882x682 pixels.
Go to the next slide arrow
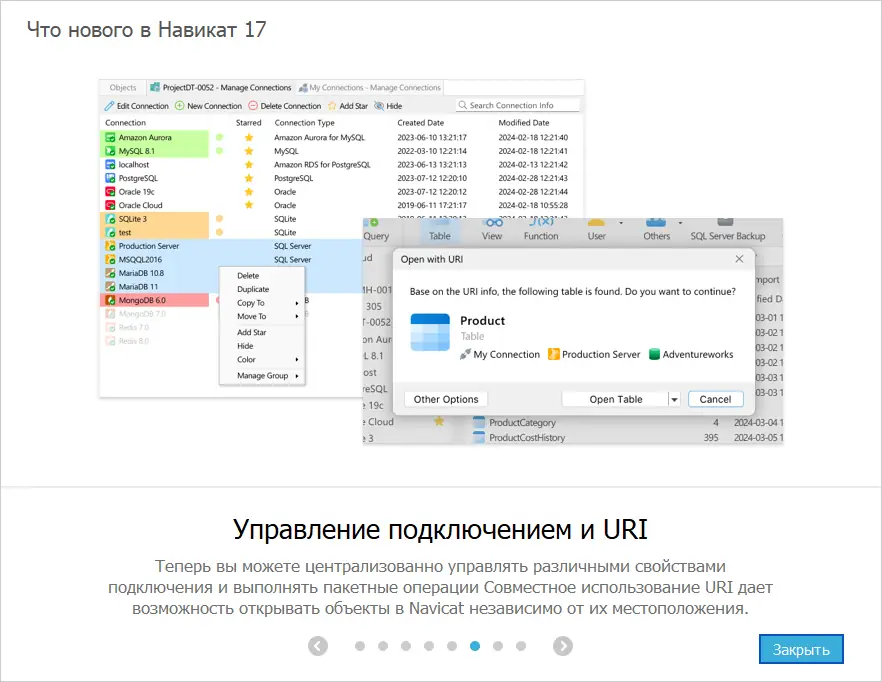(562, 645)
